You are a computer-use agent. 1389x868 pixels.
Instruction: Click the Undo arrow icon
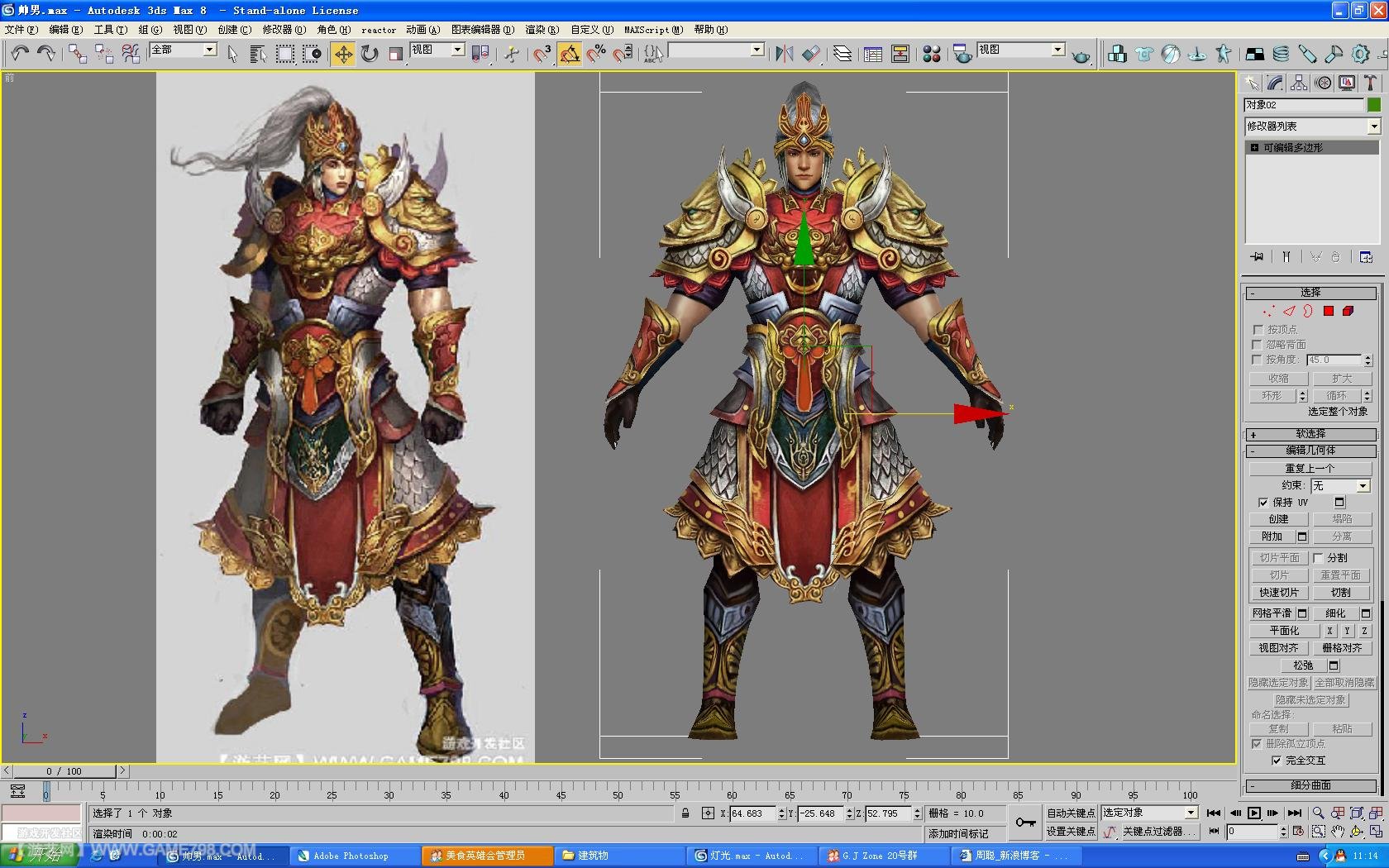point(20,54)
